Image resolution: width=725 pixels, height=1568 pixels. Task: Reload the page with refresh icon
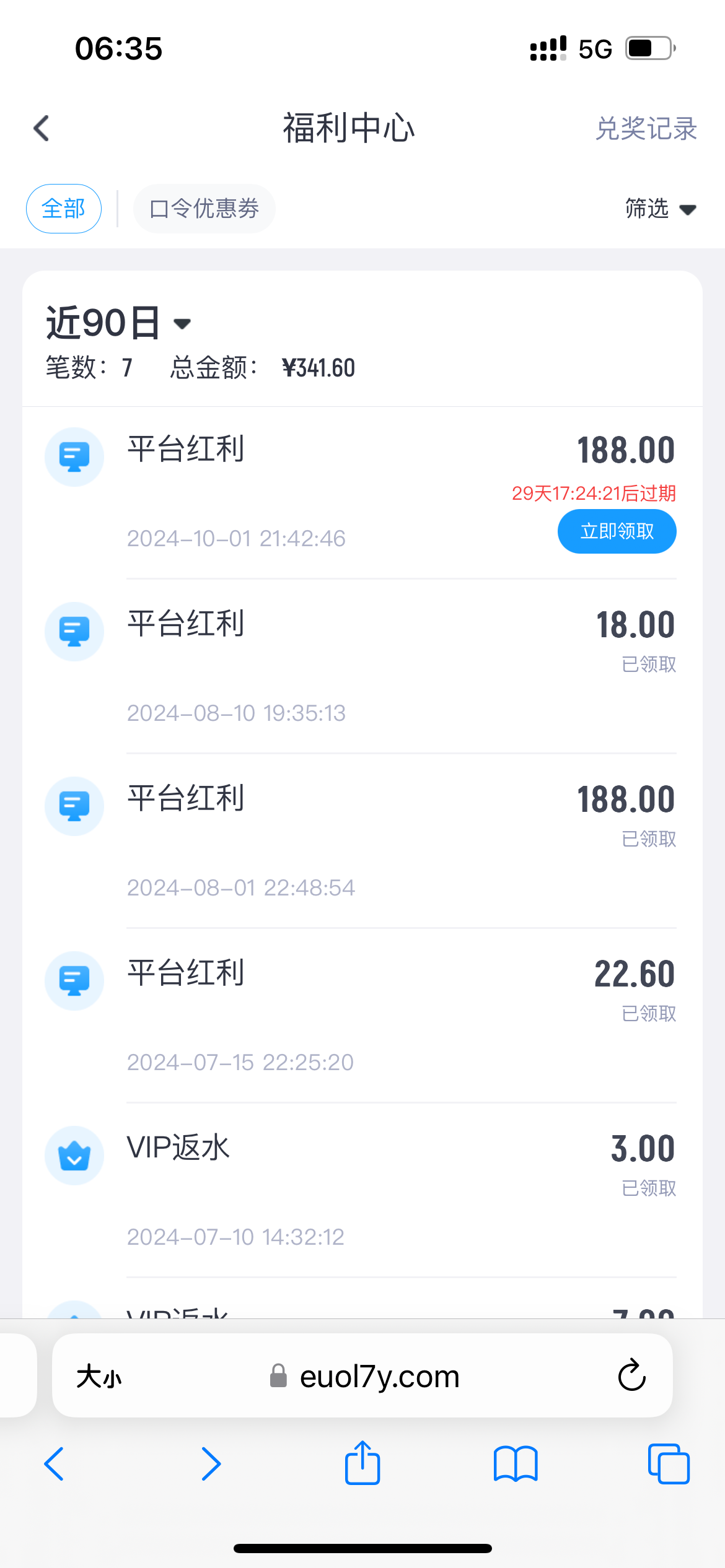click(x=631, y=1375)
